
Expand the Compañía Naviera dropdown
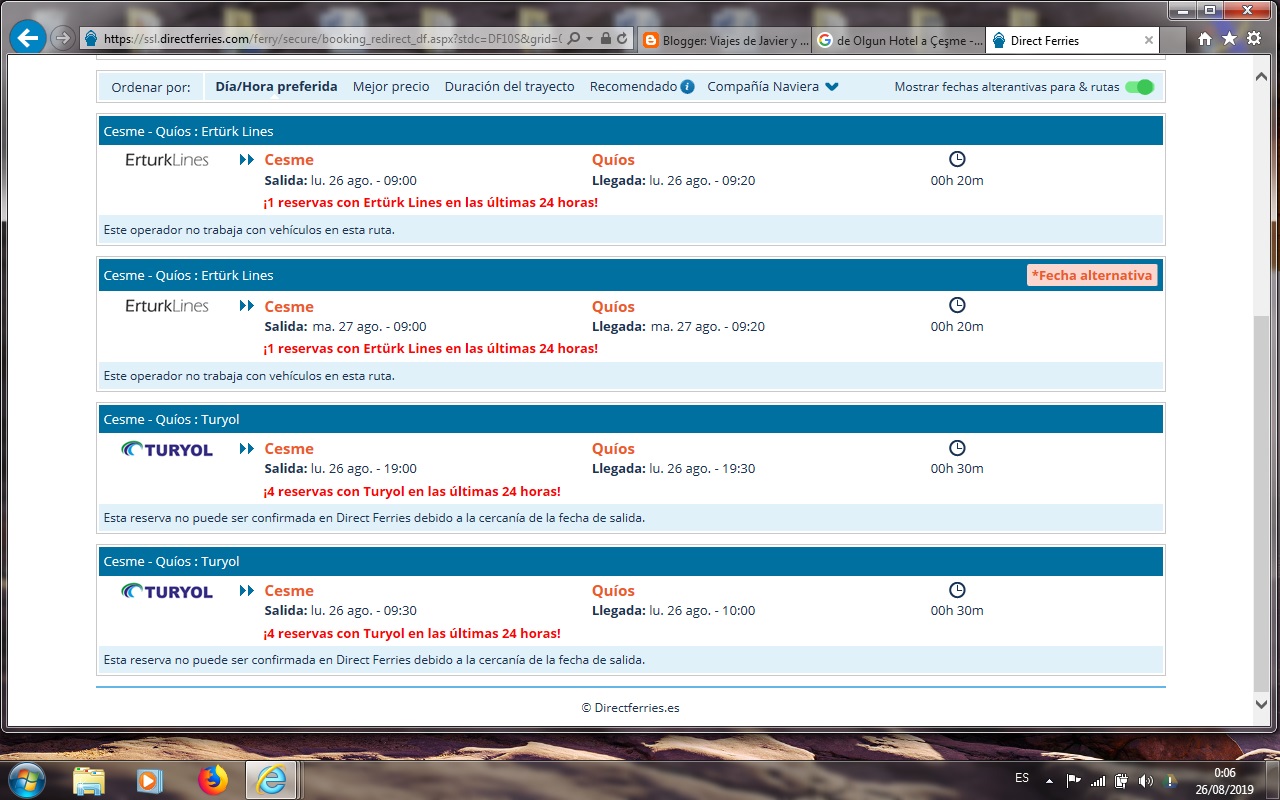(x=772, y=87)
